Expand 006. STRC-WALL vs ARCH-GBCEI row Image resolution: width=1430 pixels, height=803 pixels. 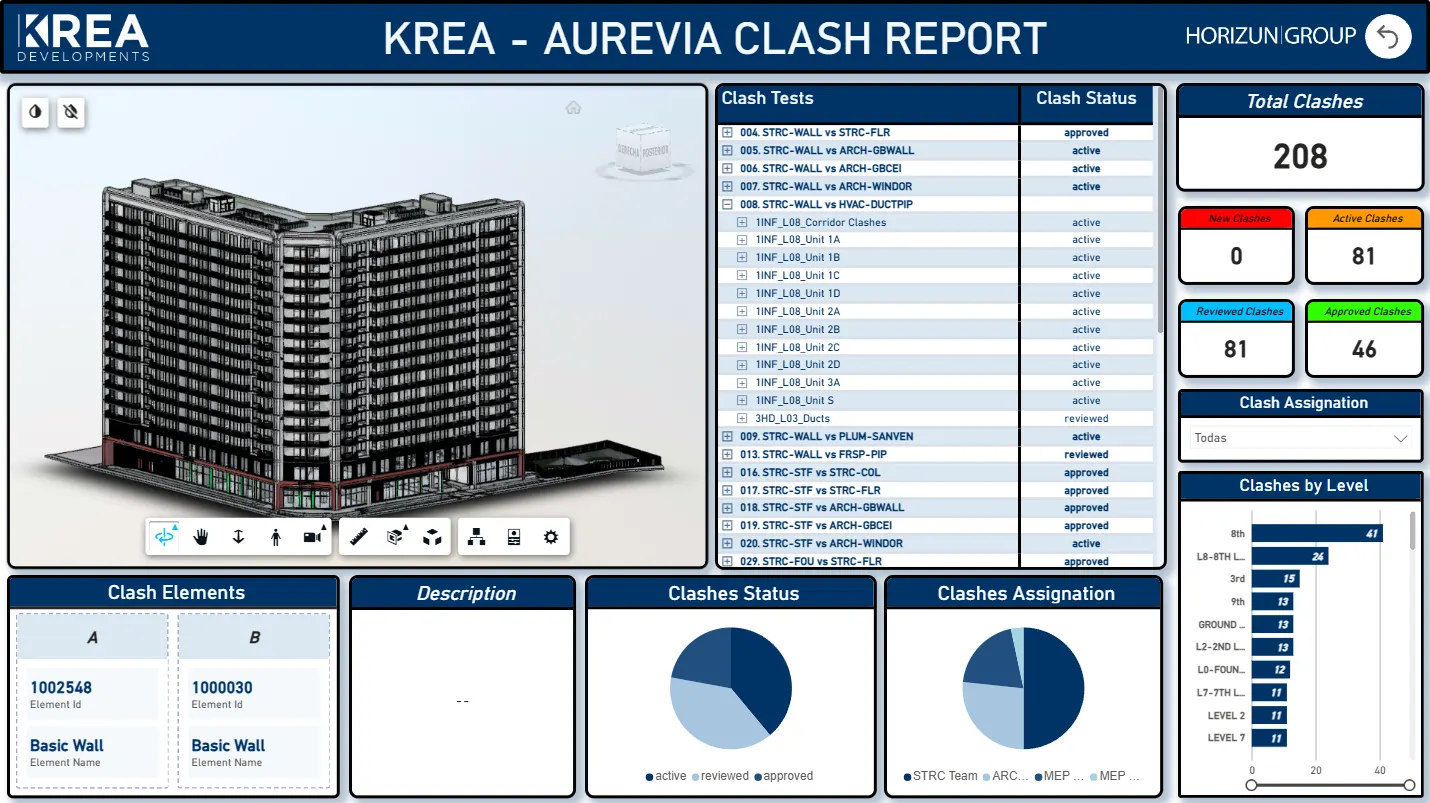tap(728, 168)
